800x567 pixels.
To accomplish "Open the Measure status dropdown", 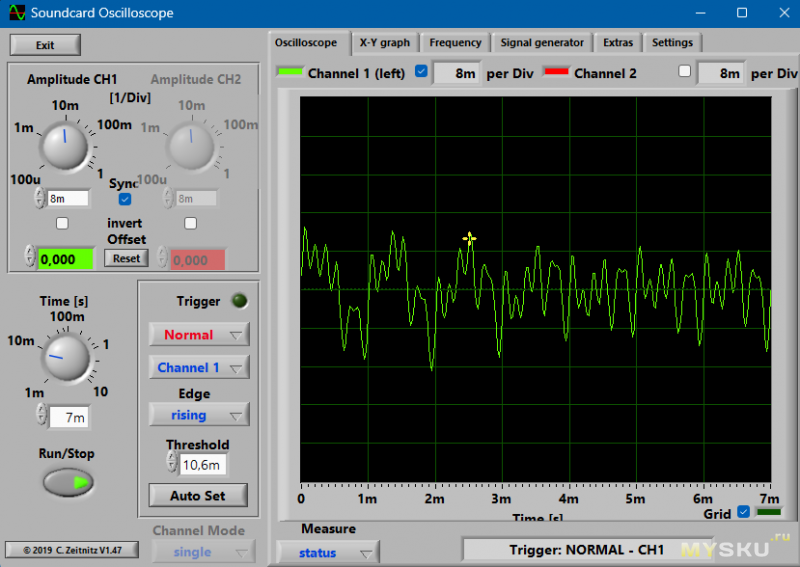I will click(328, 553).
